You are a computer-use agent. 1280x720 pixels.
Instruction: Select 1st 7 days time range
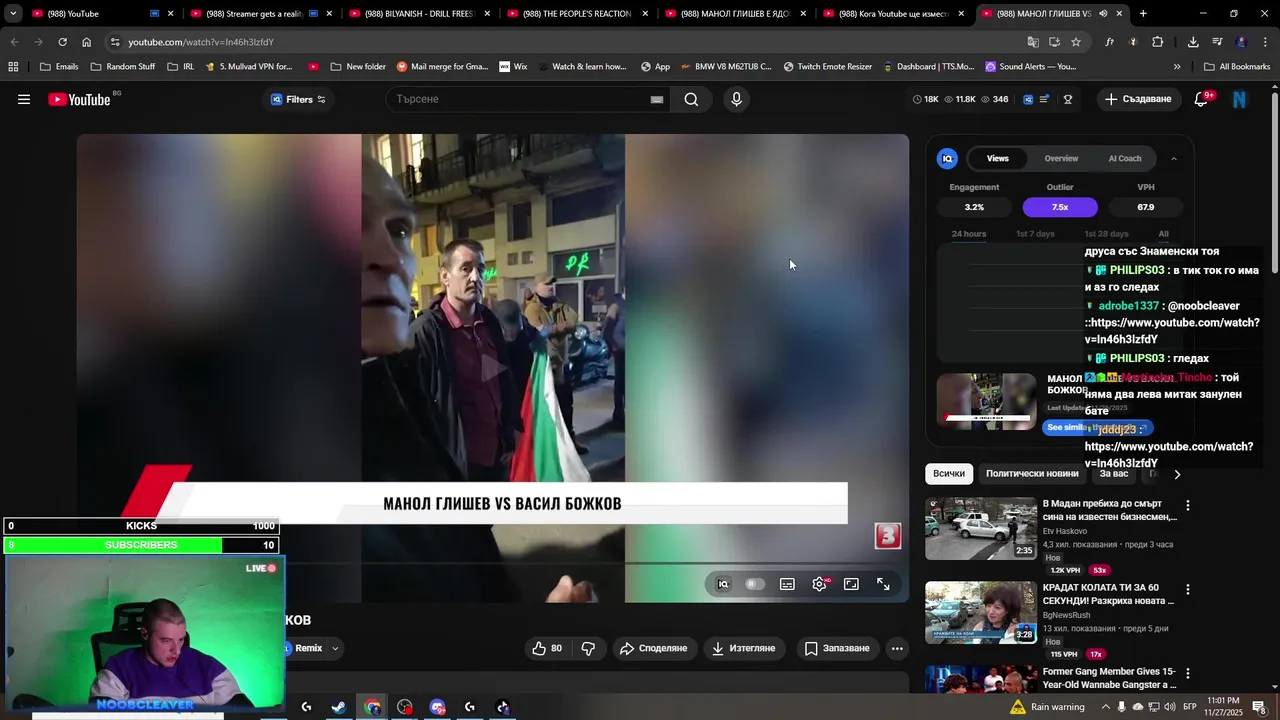point(1035,234)
